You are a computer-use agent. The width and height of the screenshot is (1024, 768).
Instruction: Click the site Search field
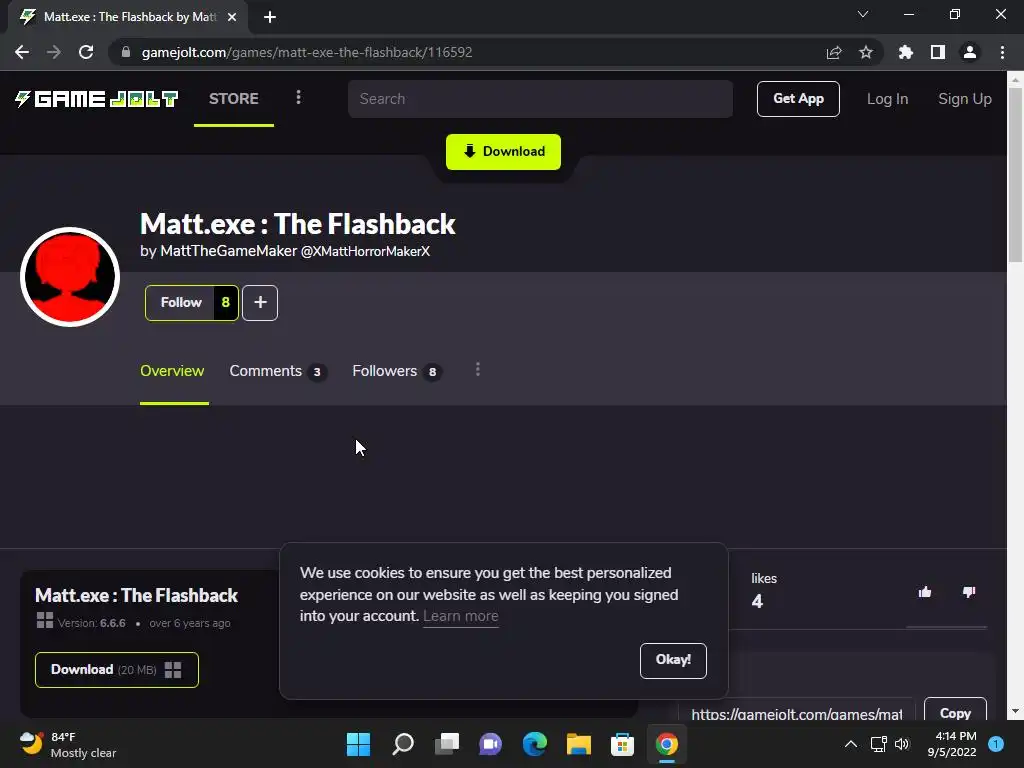[540, 99]
